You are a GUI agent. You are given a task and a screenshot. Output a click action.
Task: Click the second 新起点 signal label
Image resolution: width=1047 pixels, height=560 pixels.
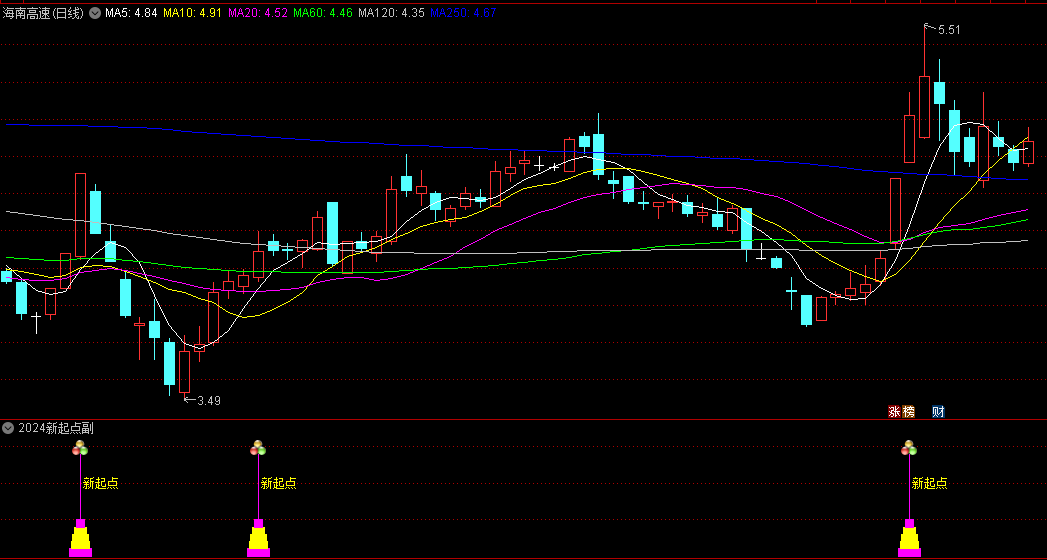coord(278,483)
